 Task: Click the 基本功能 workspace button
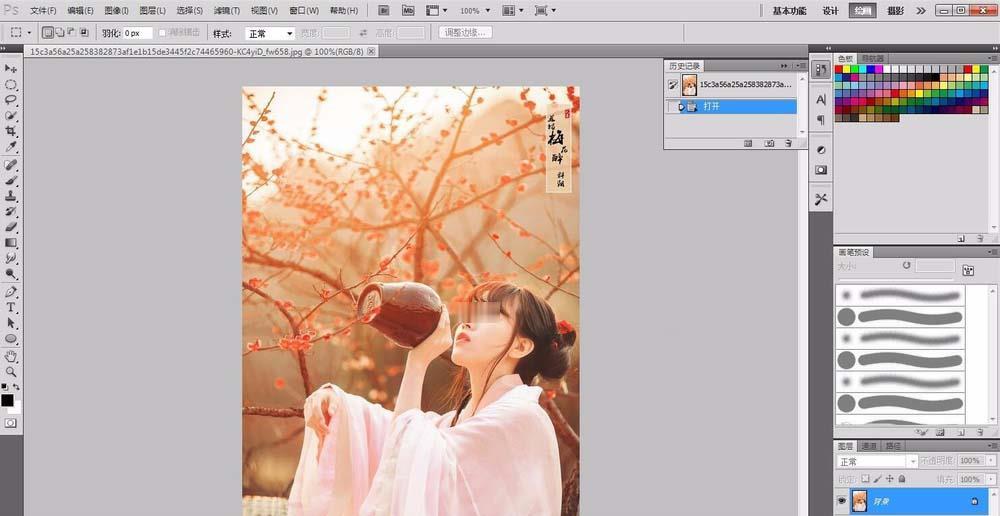[x=789, y=10]
